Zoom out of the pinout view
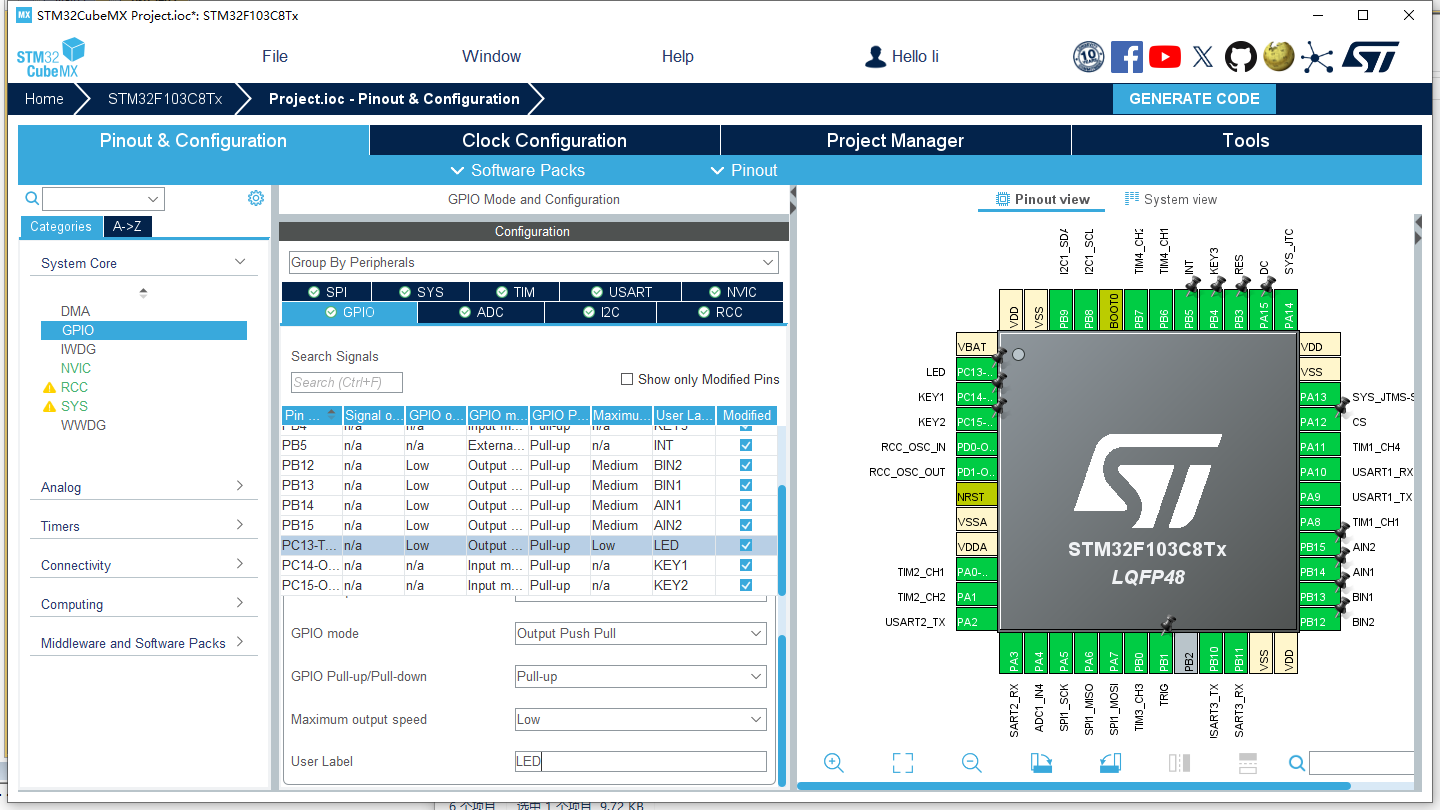 (x=971, y=763)
